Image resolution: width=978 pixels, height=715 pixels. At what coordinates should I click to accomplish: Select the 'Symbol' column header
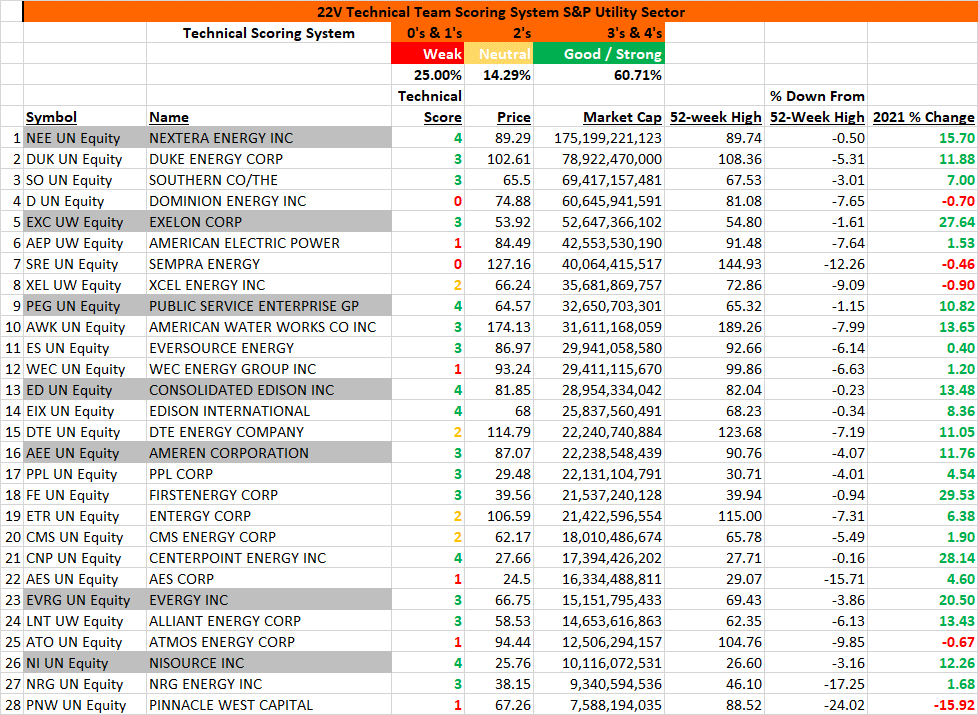(85, 117)
